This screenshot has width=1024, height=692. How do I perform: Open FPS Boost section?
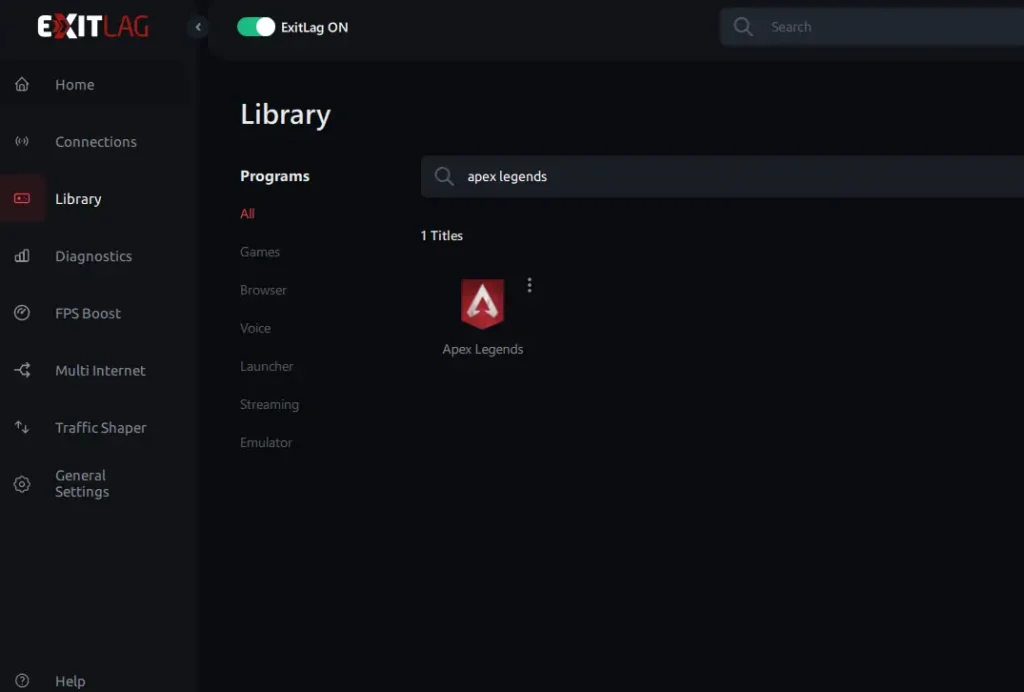[x=88, y=313]
